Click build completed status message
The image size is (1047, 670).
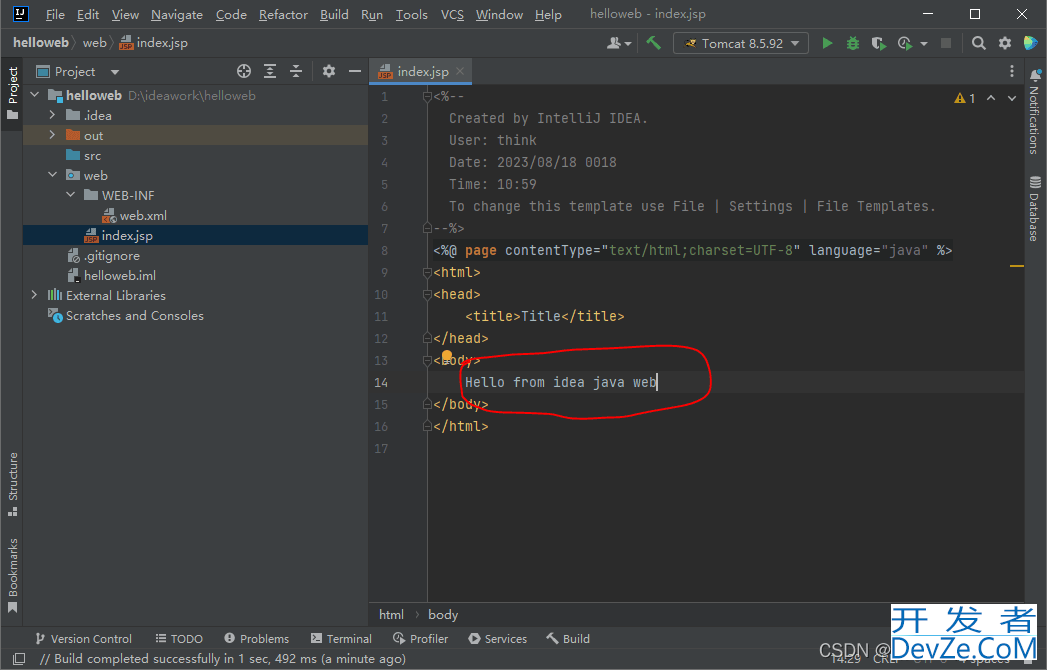tap(223, 659)
